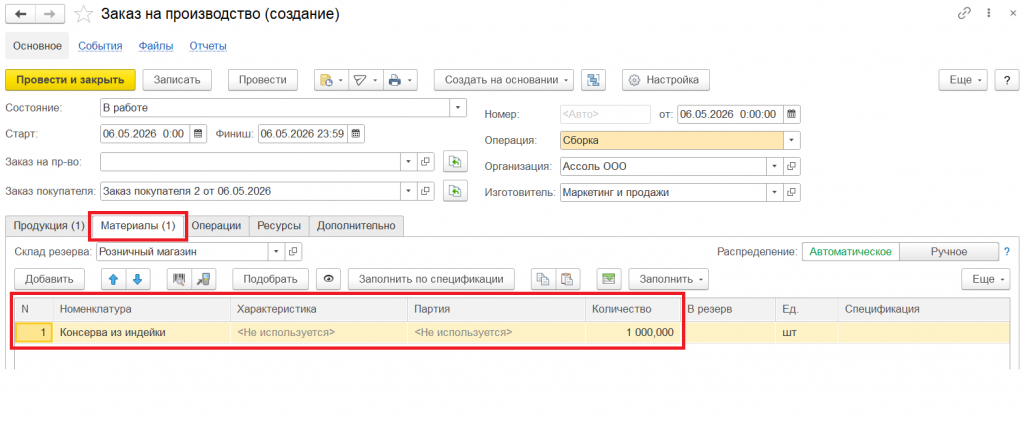
Task: Open the Дополнительно tab
Action: coord(357,226)
